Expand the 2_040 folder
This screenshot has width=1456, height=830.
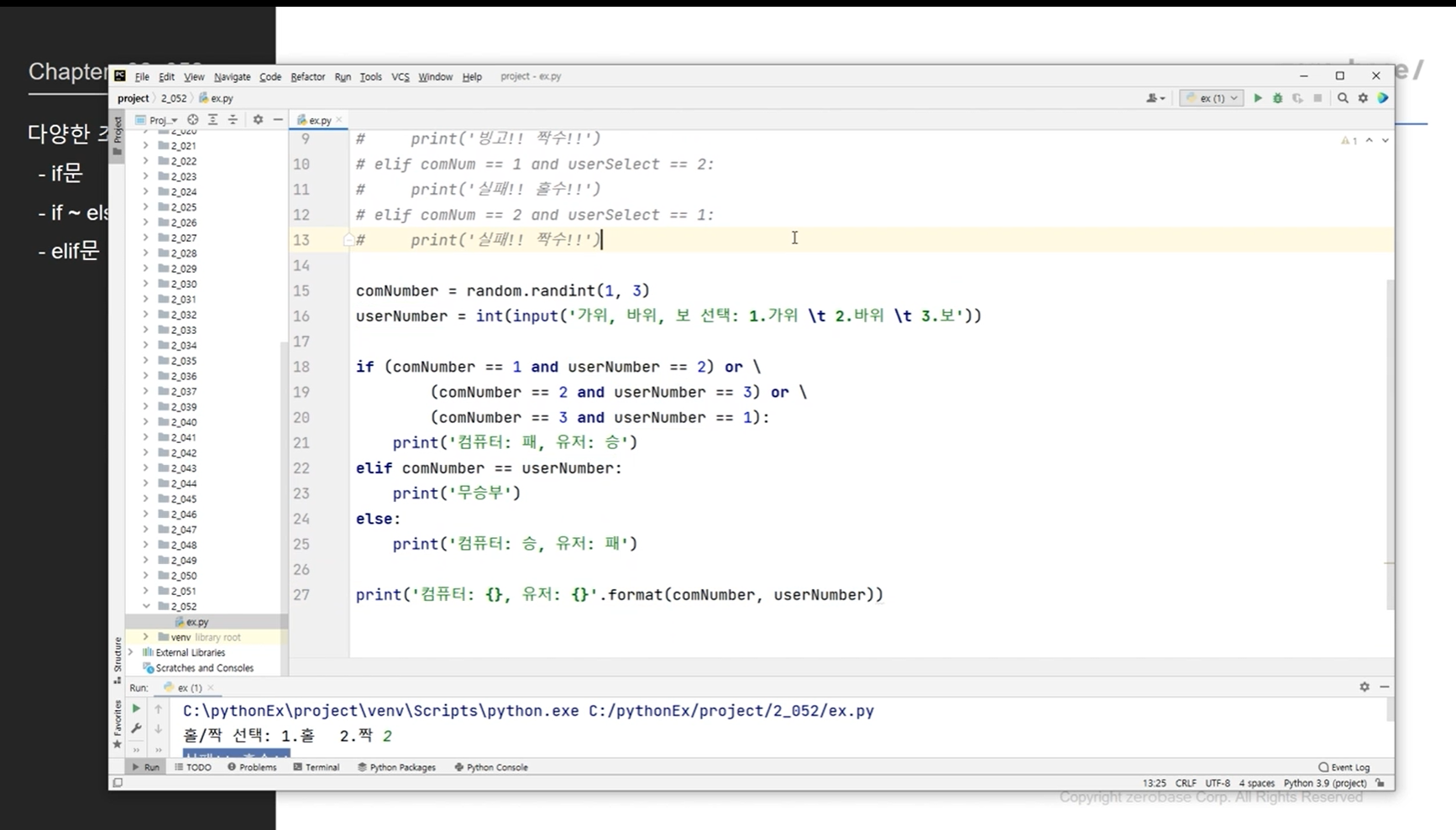coord(146,422)
